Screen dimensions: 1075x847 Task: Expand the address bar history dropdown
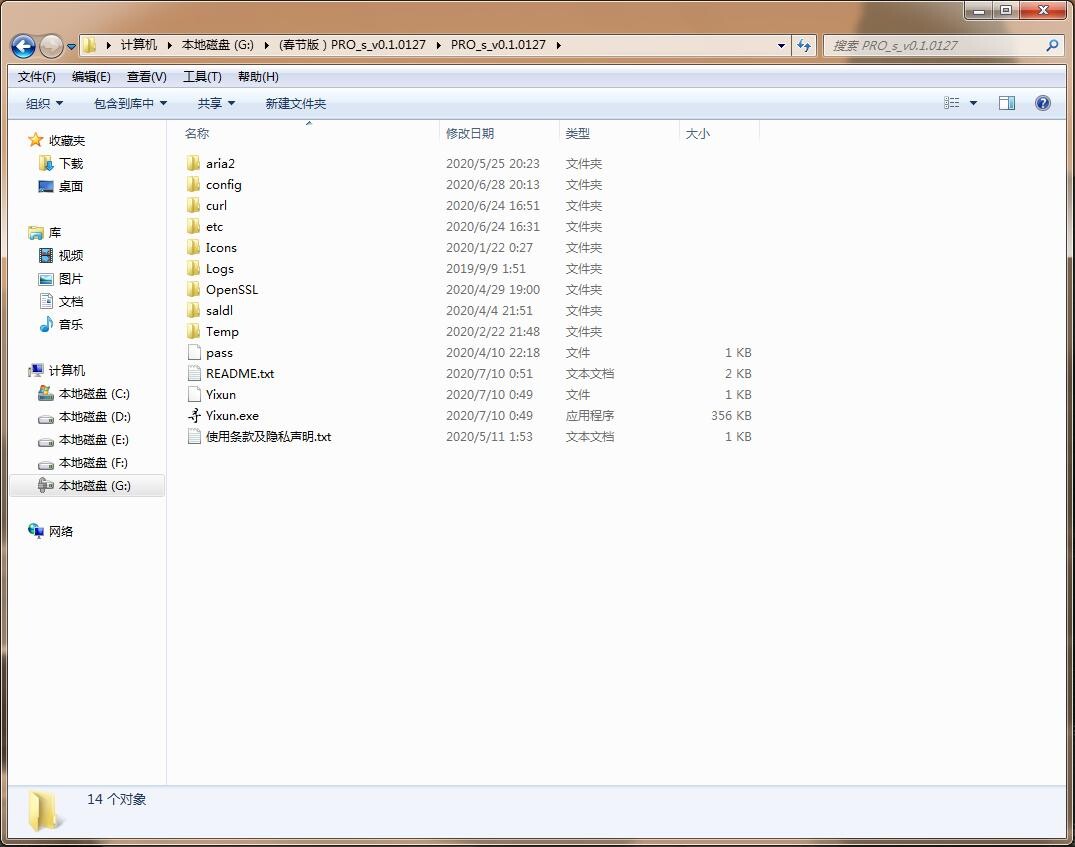(781, 45)
